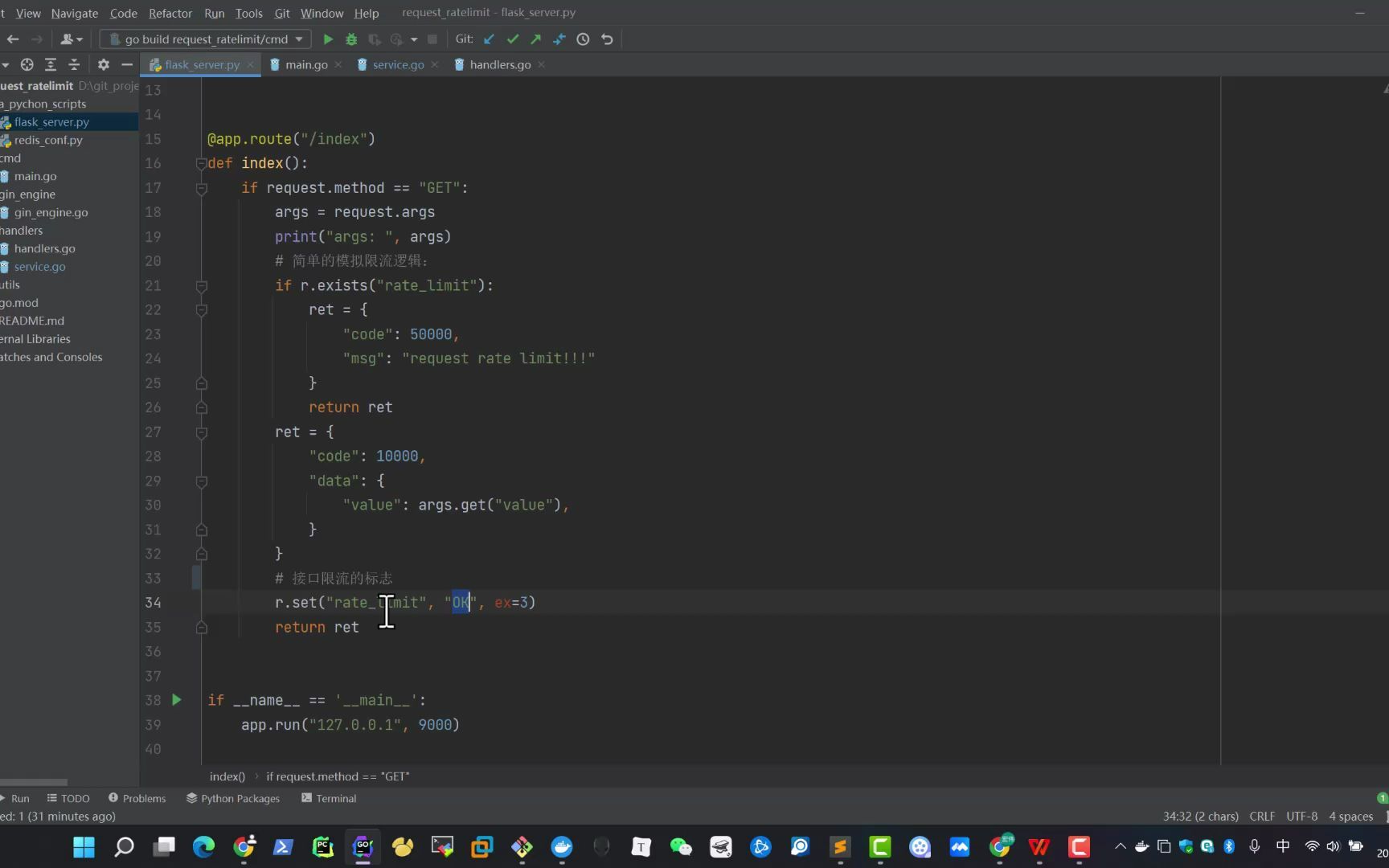Collapse the index function fold marker
This screenshot has height=868, width=1389.
[201, 163]
